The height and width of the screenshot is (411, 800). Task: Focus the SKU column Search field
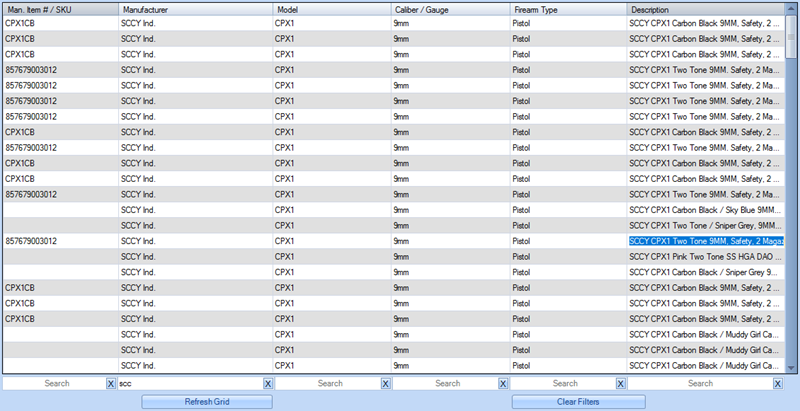tap(55, 383)
